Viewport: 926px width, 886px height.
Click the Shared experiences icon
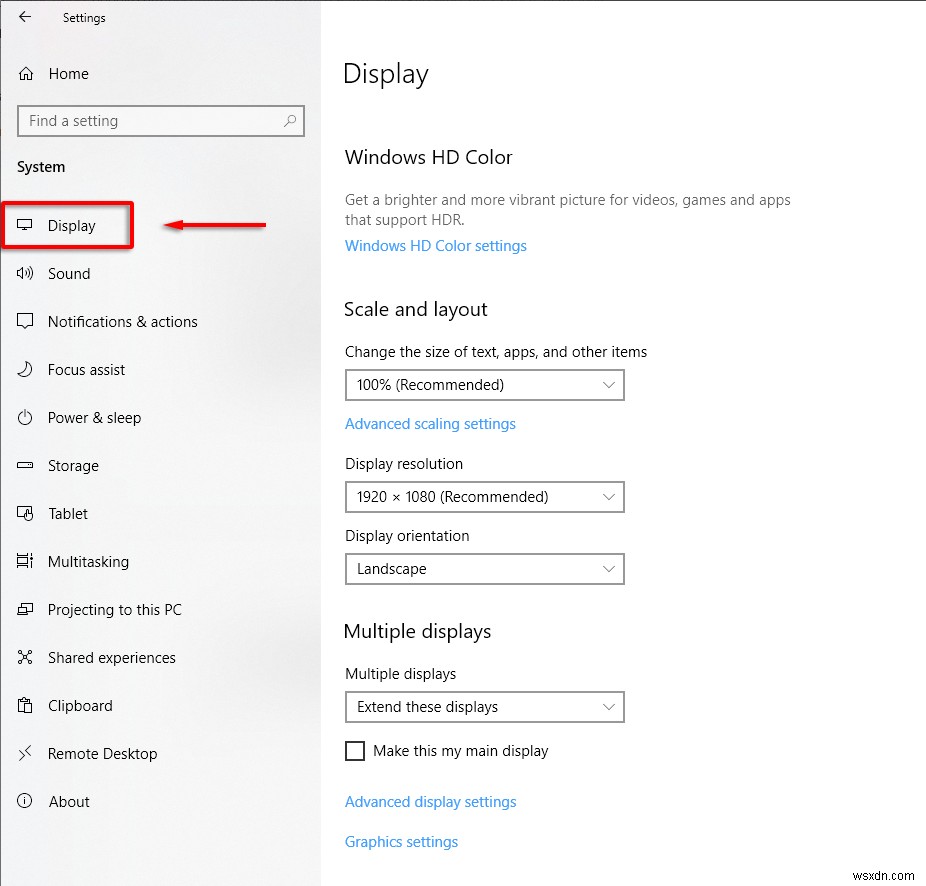coord(25,657)
